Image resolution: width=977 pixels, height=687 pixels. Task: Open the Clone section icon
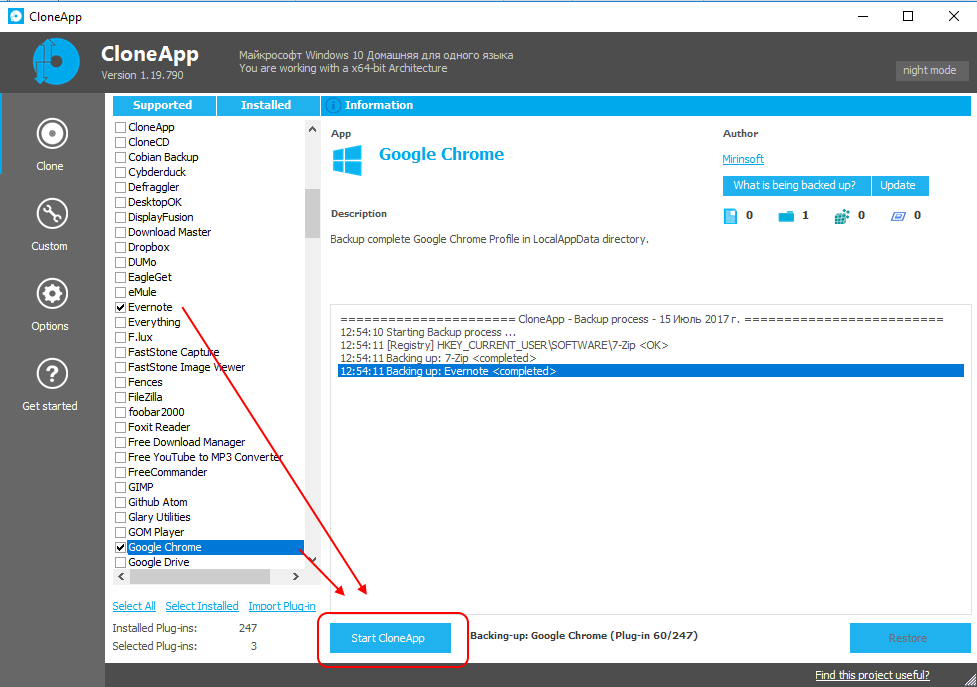(x=52, y=133)
